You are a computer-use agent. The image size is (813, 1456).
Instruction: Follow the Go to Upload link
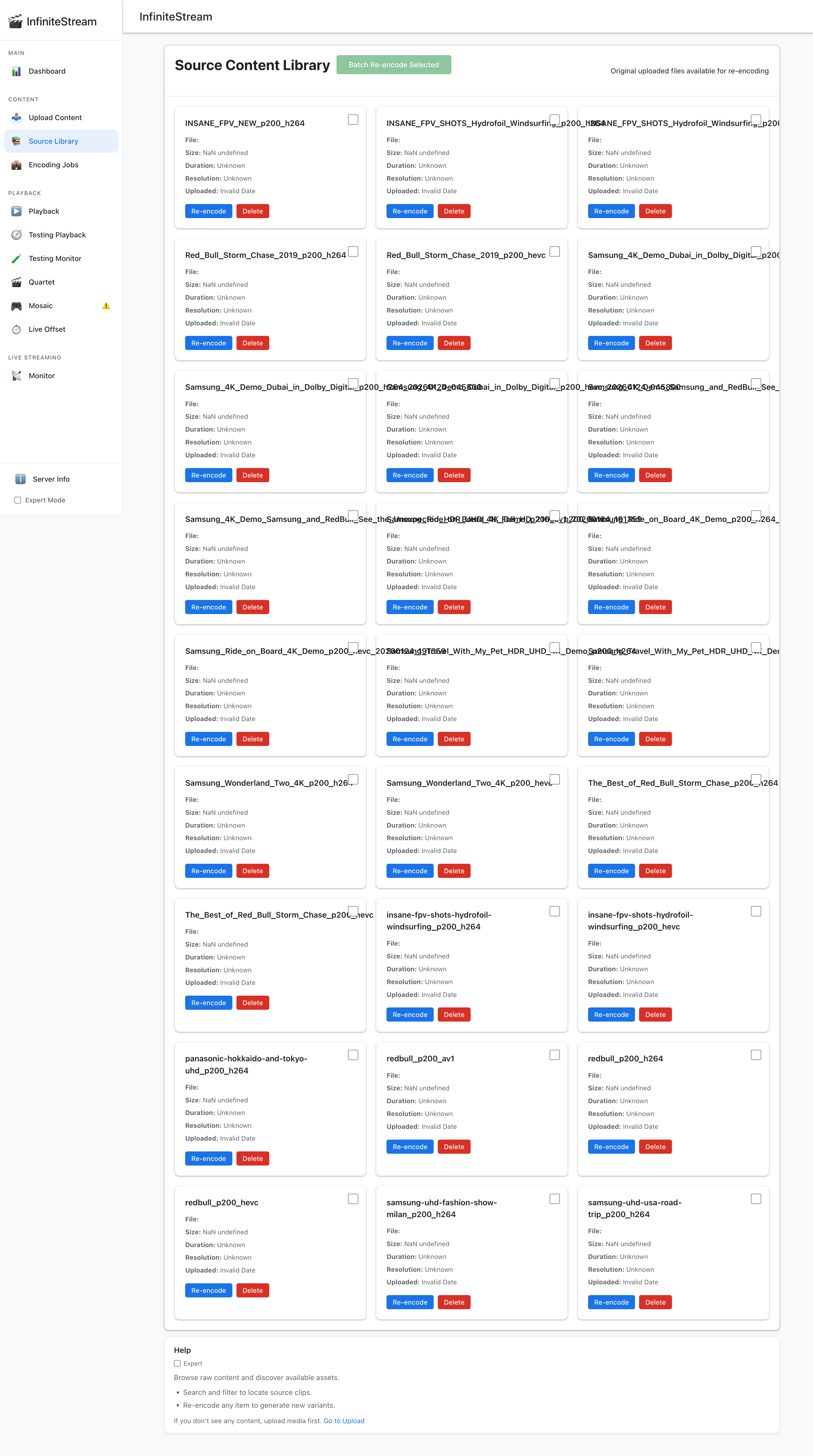(x=344, y=1421)
